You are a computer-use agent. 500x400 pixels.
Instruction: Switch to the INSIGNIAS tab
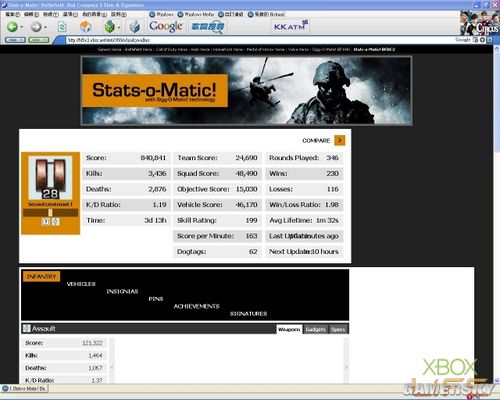122,291
